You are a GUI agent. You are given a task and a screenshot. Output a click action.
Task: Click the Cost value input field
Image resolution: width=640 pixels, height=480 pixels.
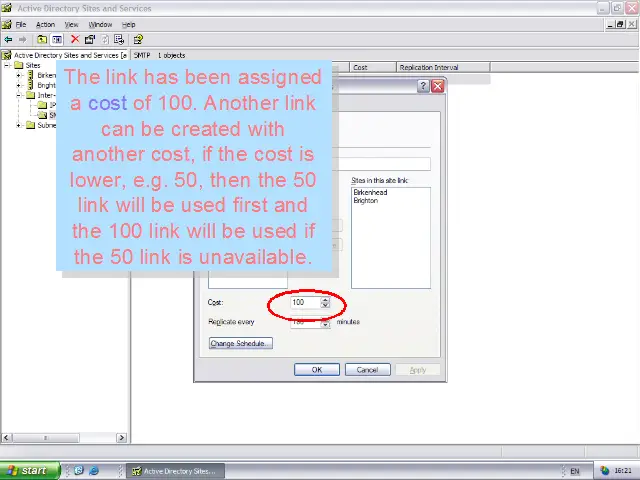pos(304,302)
